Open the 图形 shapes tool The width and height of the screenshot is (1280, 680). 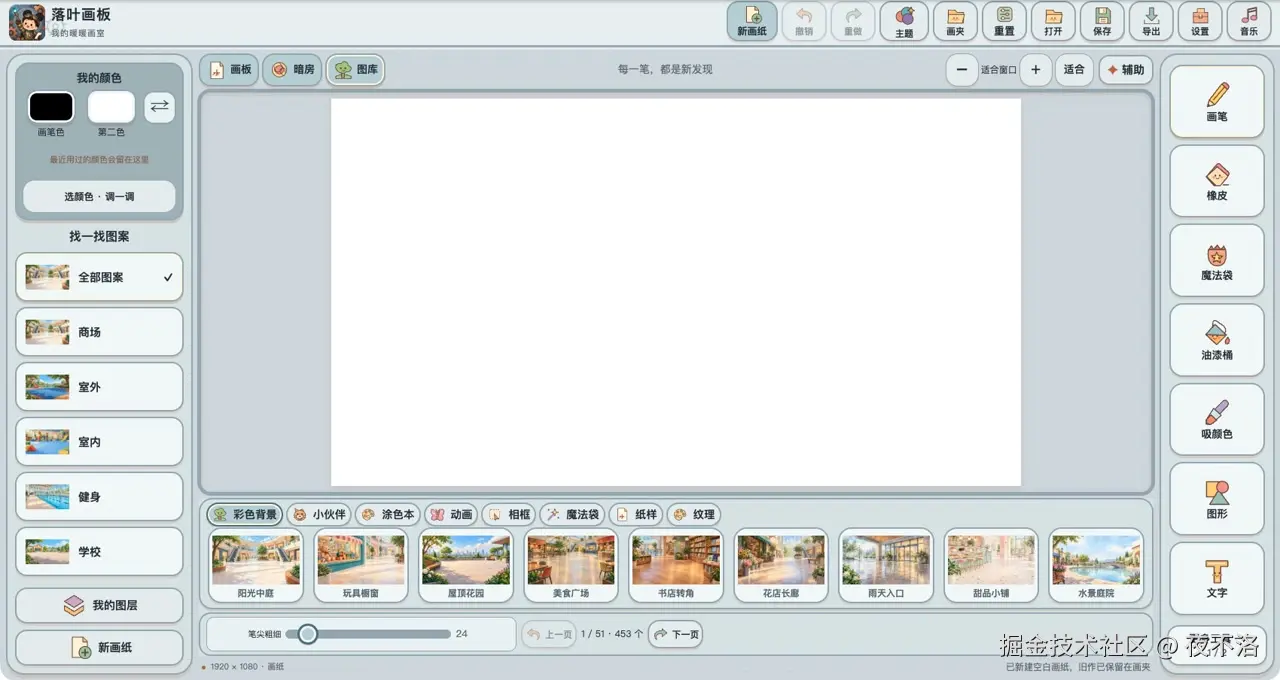pyautogui.click(x=1217, y=499)
